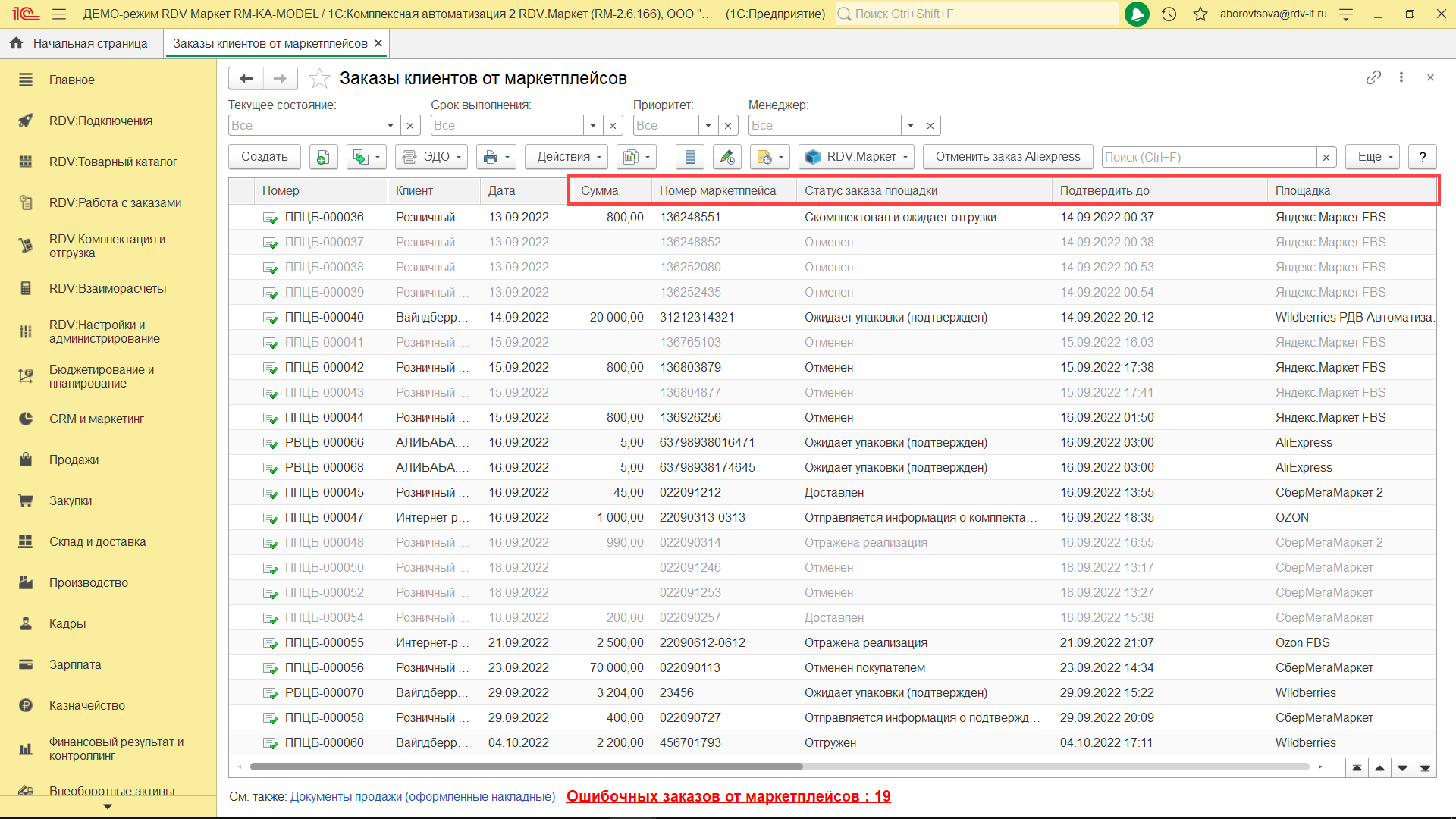The image size is (1456, 819).
Task: Click the Отменить заказ Aliexpress button
Action: tap(1007, 157)
